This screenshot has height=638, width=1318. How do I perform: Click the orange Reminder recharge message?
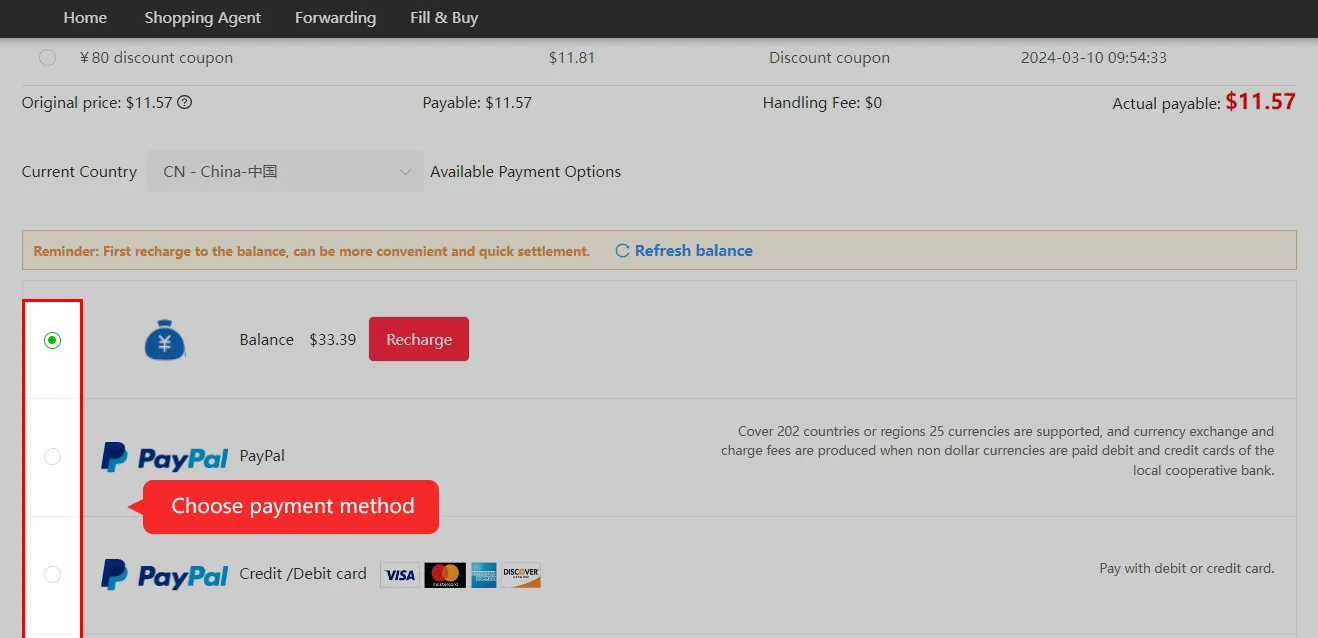click(312, 251)
